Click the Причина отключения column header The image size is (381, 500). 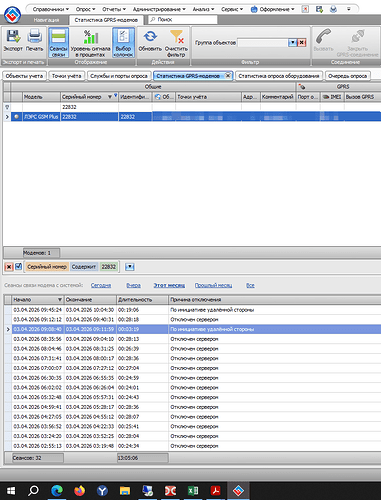[x=275, y=300]
